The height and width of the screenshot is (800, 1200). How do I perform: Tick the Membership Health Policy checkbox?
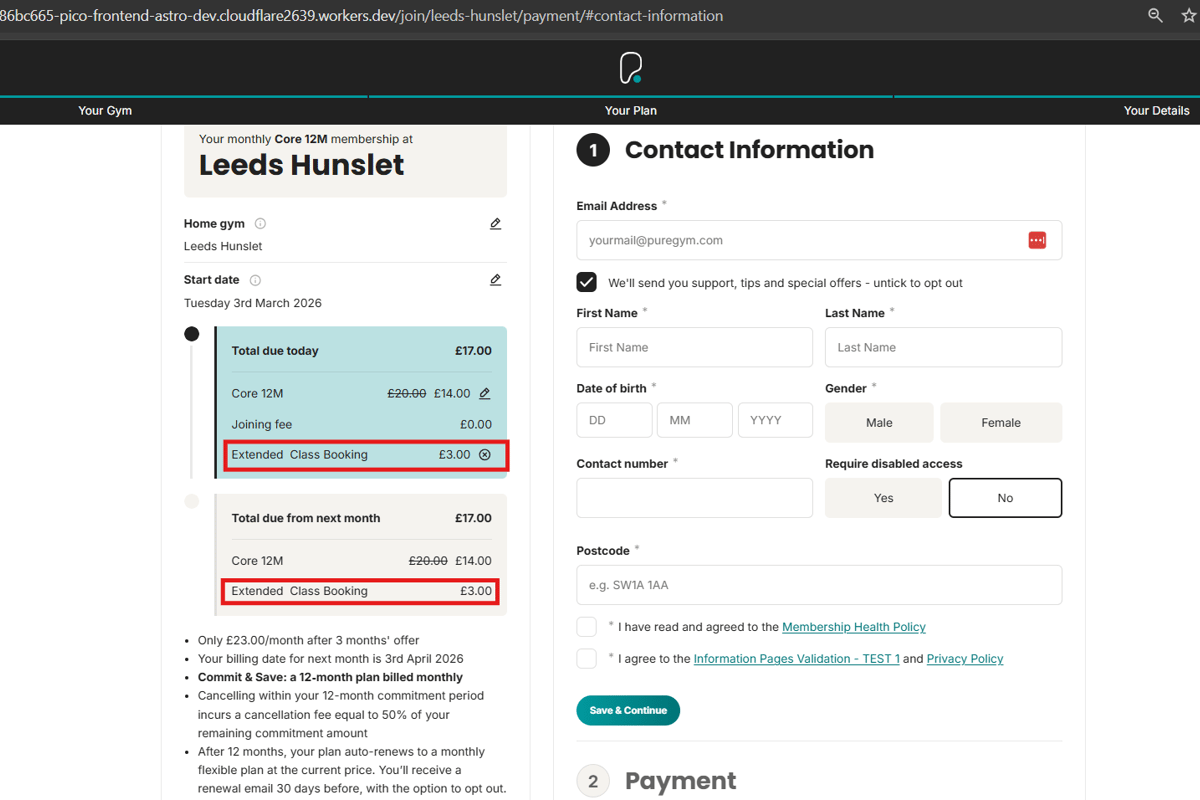[587, 627]
